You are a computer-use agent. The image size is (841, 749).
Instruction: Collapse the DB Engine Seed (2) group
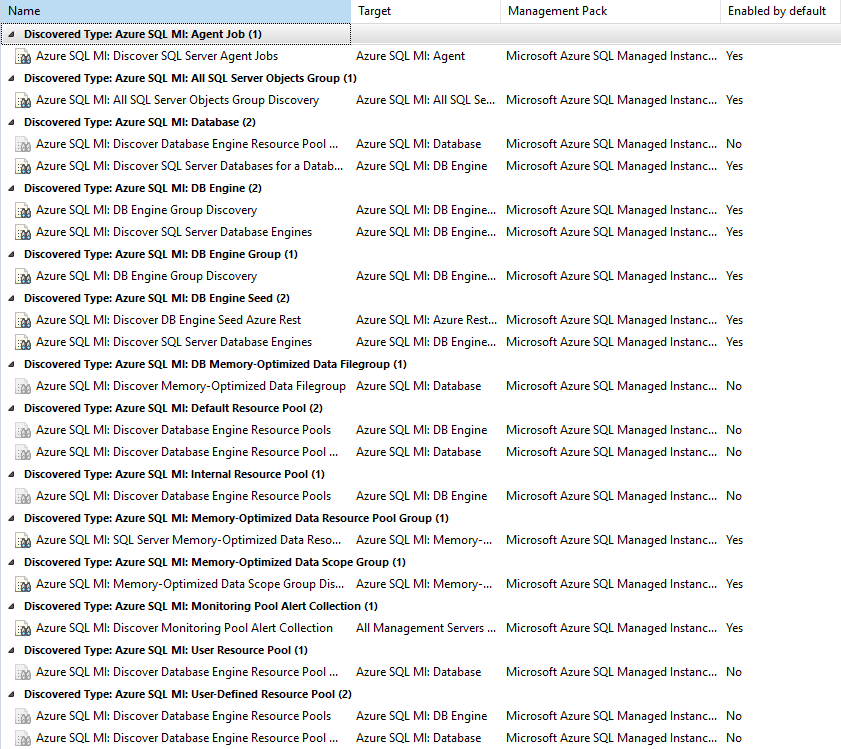click(11, 298)
